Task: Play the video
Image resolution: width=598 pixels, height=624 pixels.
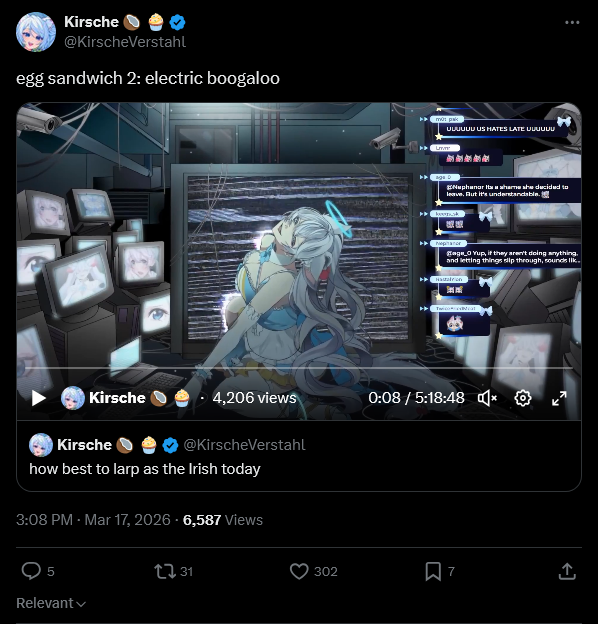Action: click(x=39, y=398)
